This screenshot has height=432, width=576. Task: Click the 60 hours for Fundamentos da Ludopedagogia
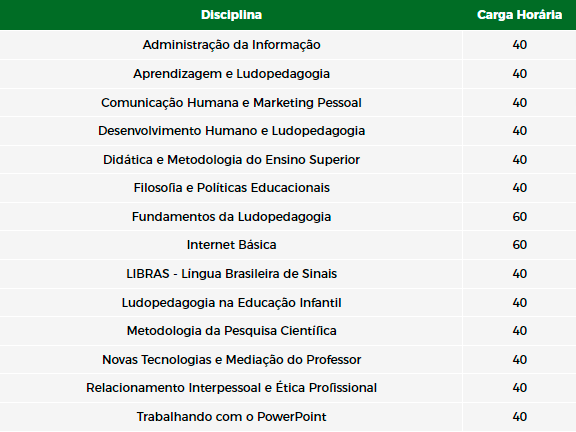(520, 217)
